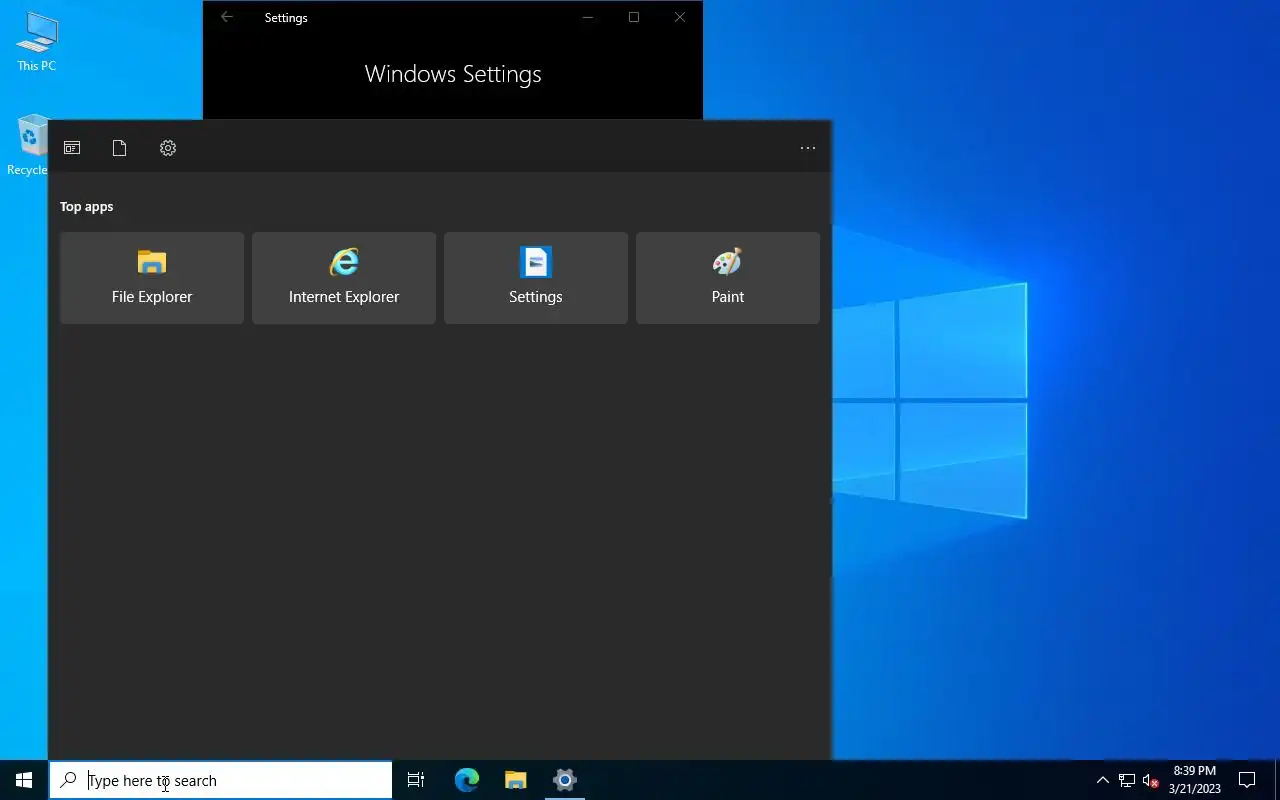
Task: Click the 'Windows Settings' heading
Action: [453, 74]
